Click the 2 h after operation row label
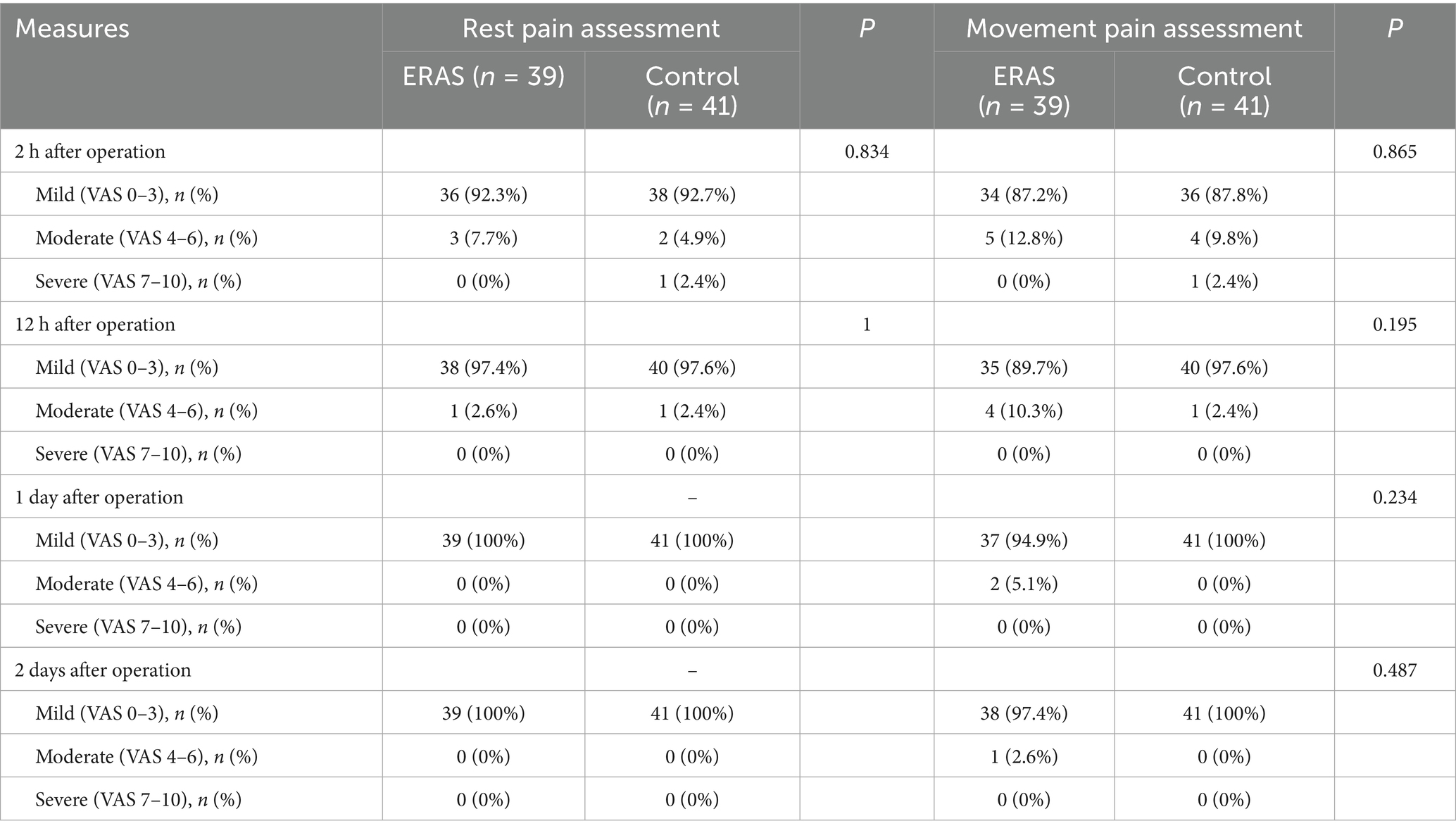Viewport: 1456px width, 833px height. click(x=90, y=151)
